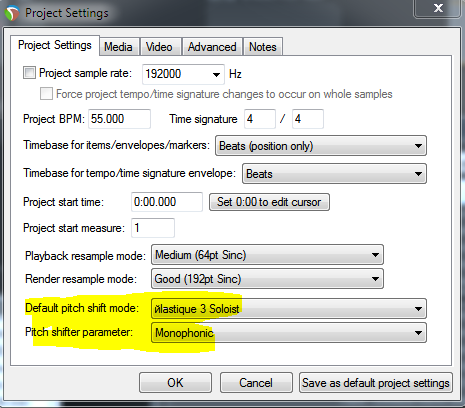The image size is (465, 408).
Task: Click the Project start measure field
Action: [153, 228]
